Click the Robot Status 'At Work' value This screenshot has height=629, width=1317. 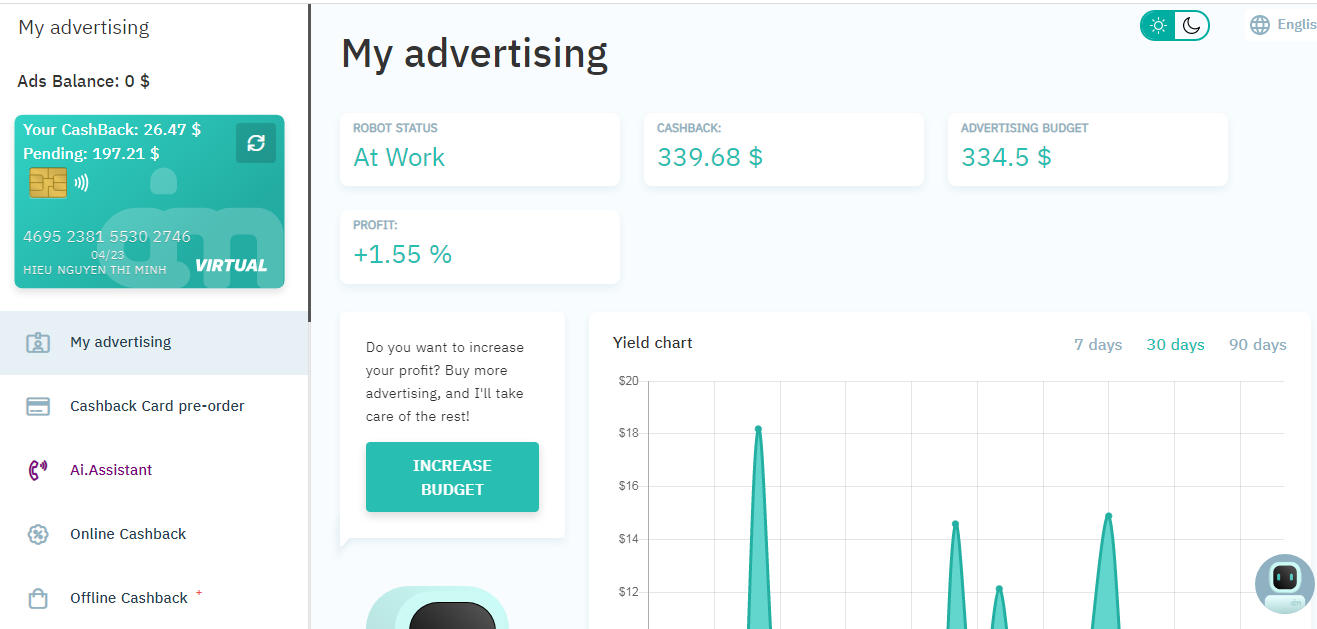399,158
